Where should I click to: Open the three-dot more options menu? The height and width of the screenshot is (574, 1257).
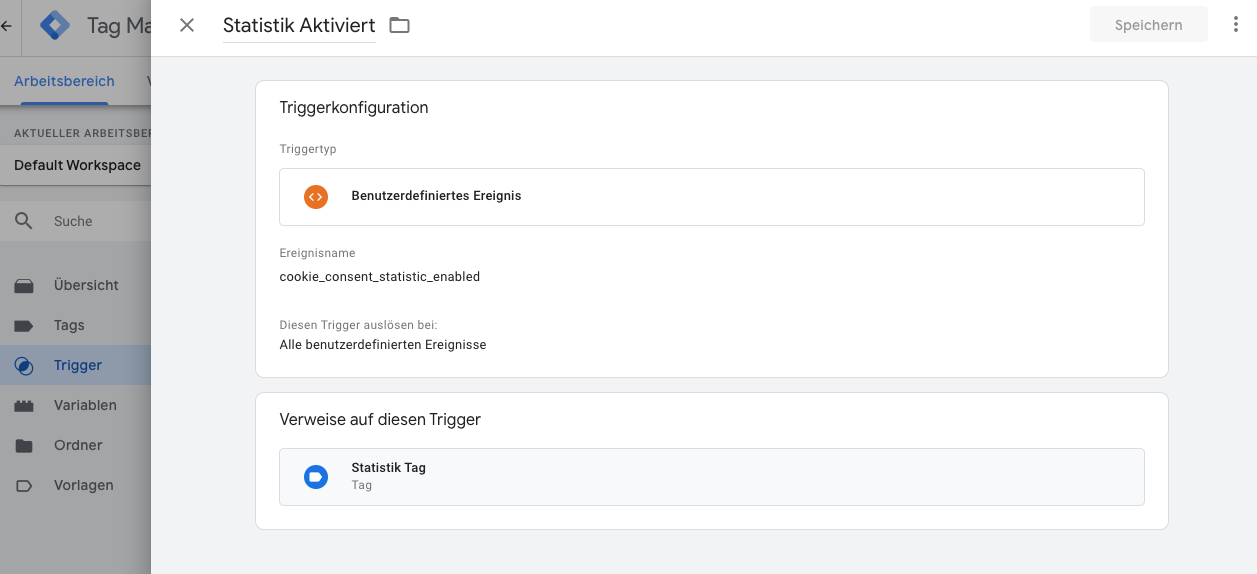tap(1235, 25)
